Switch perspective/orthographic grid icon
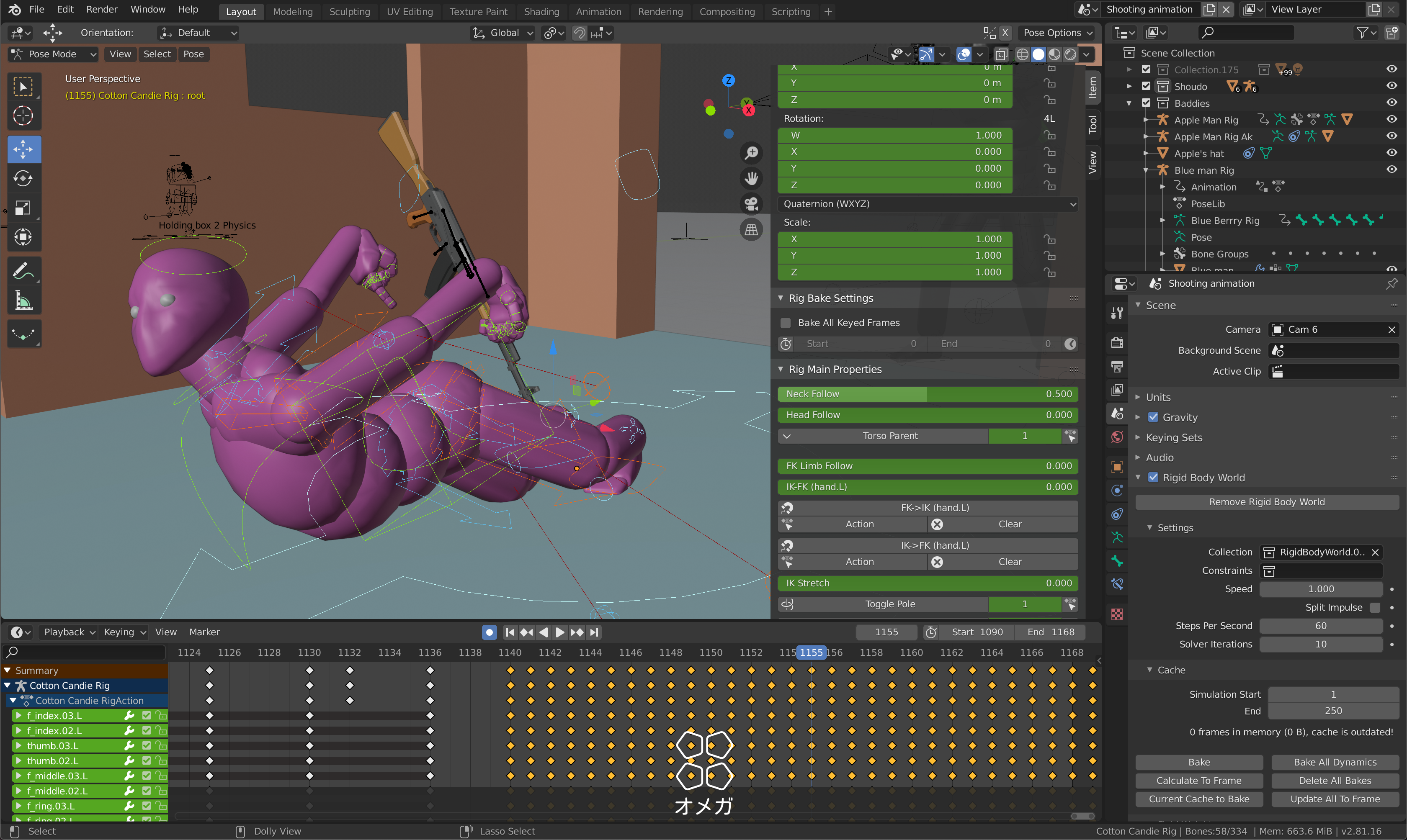Viewport: 1407px width, 840px height. click(x=752, y=230)
